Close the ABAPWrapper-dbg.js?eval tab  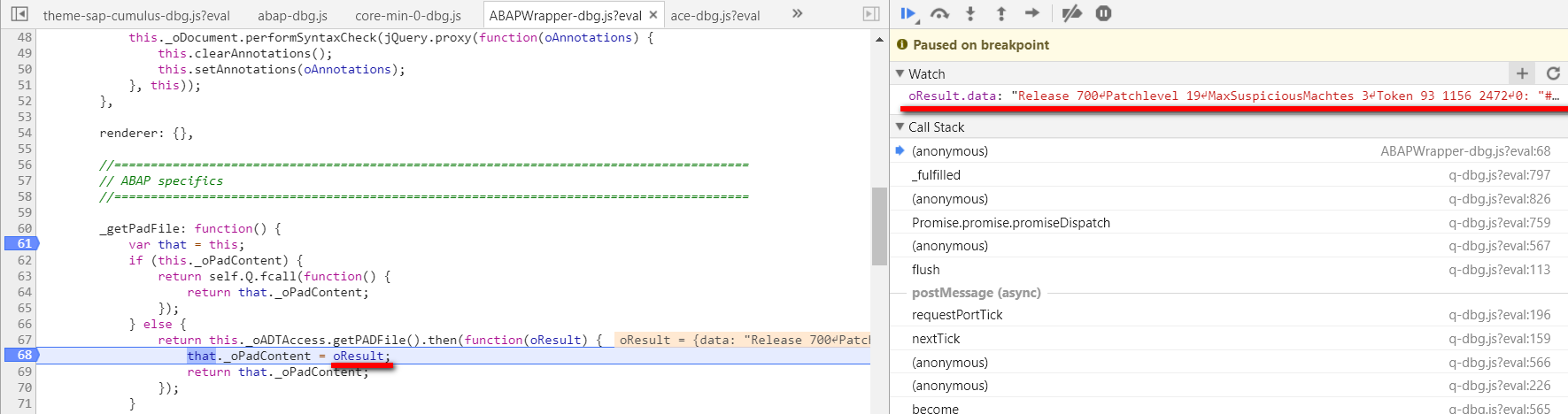click(653, 15)
